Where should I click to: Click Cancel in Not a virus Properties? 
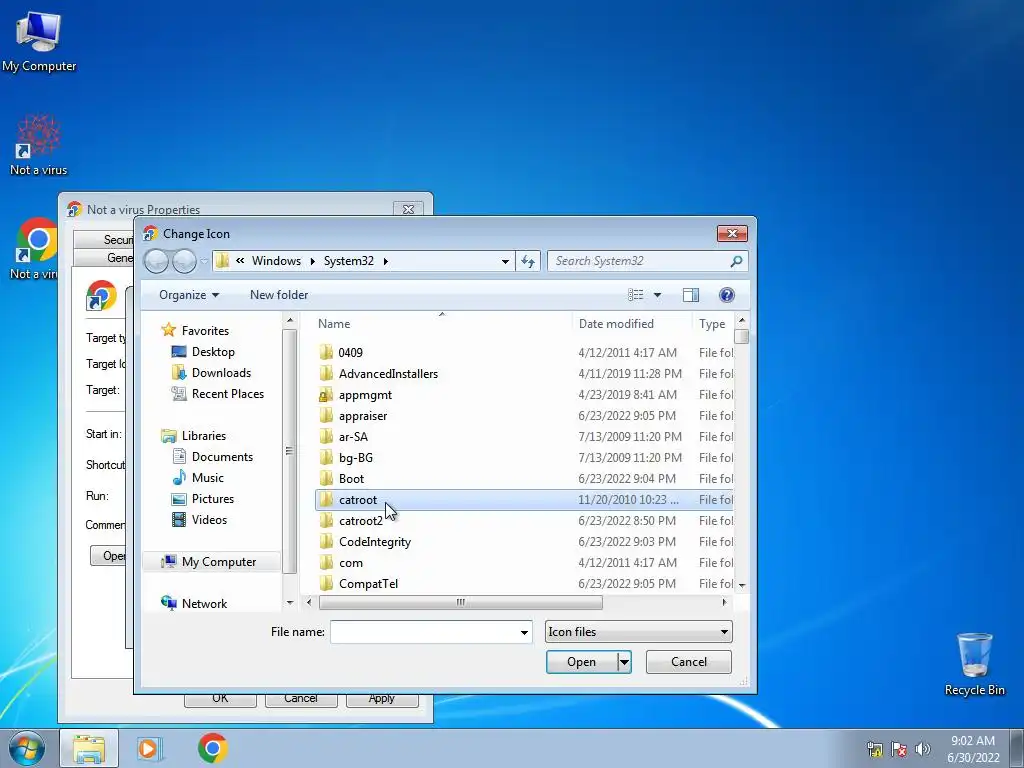pyautogui.click(x=301, y=699)
